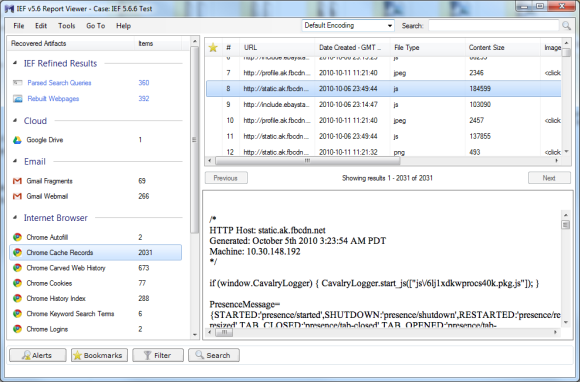Click the Recovered Artifacts column header
This screenshot has height=382, width=580.
71,43
